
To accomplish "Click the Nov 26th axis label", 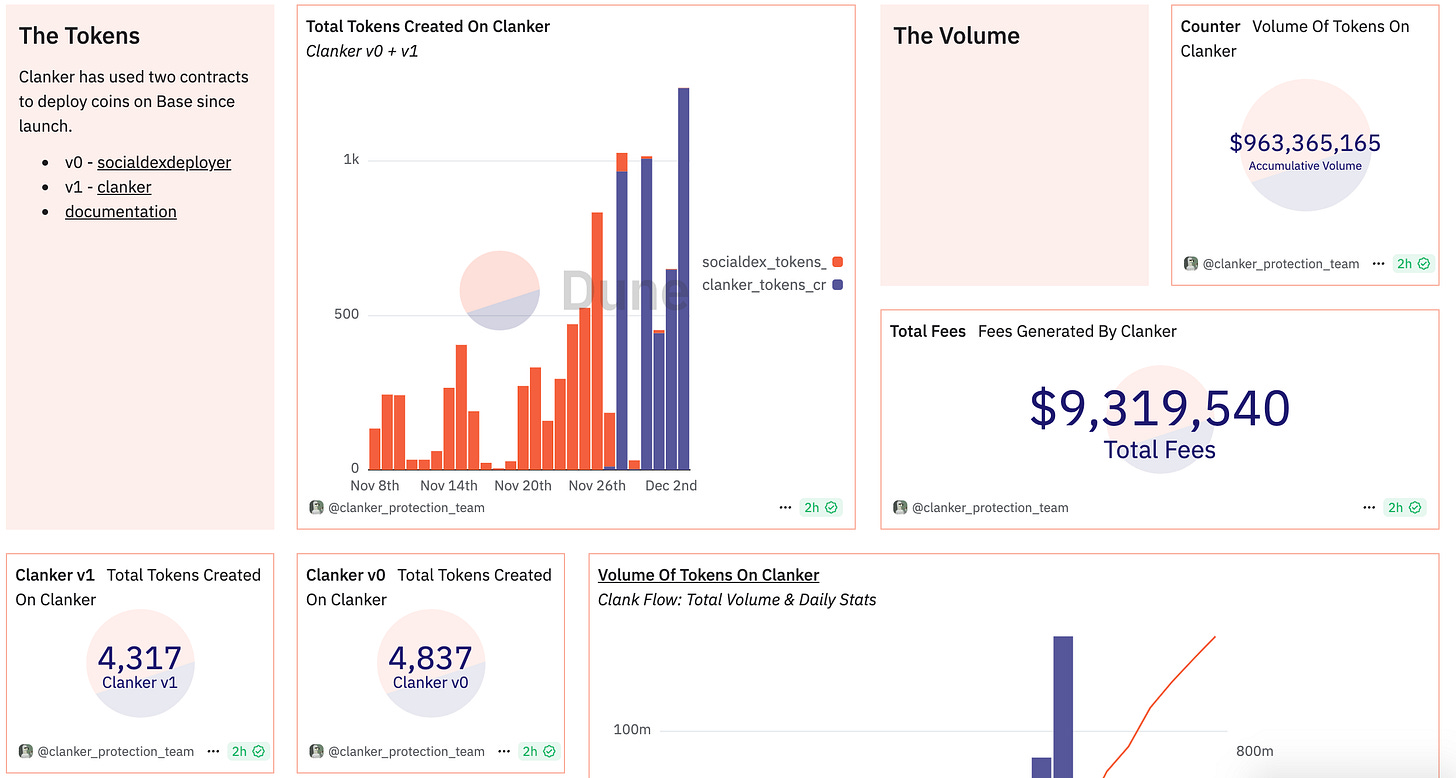I will (597, 486).
